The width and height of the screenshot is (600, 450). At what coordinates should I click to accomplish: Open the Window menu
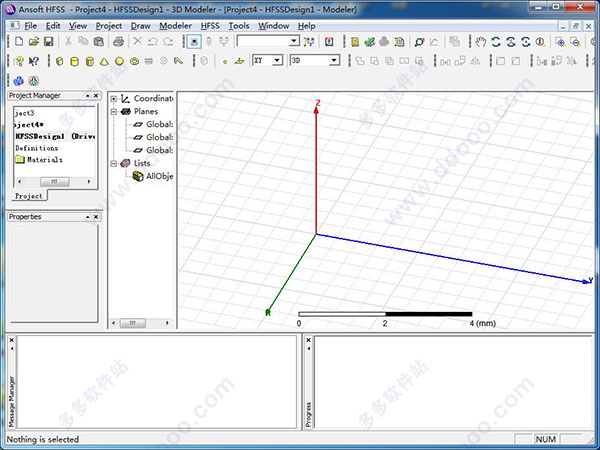pos(274,26)
